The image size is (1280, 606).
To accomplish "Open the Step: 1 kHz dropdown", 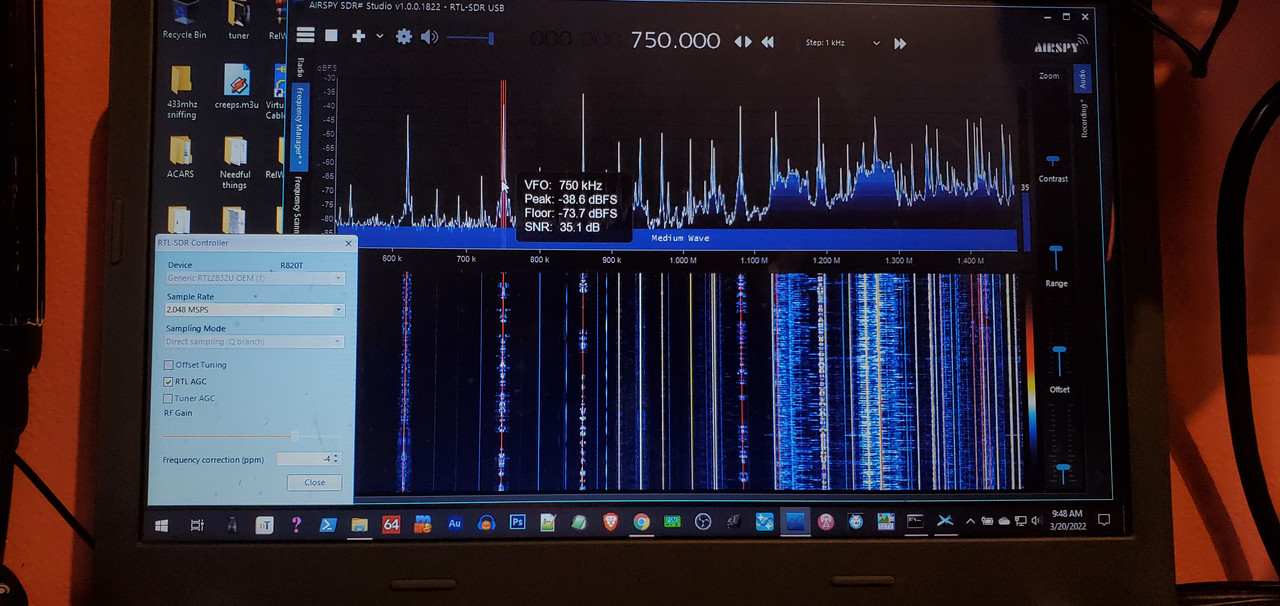I will [x=844, y=43].
